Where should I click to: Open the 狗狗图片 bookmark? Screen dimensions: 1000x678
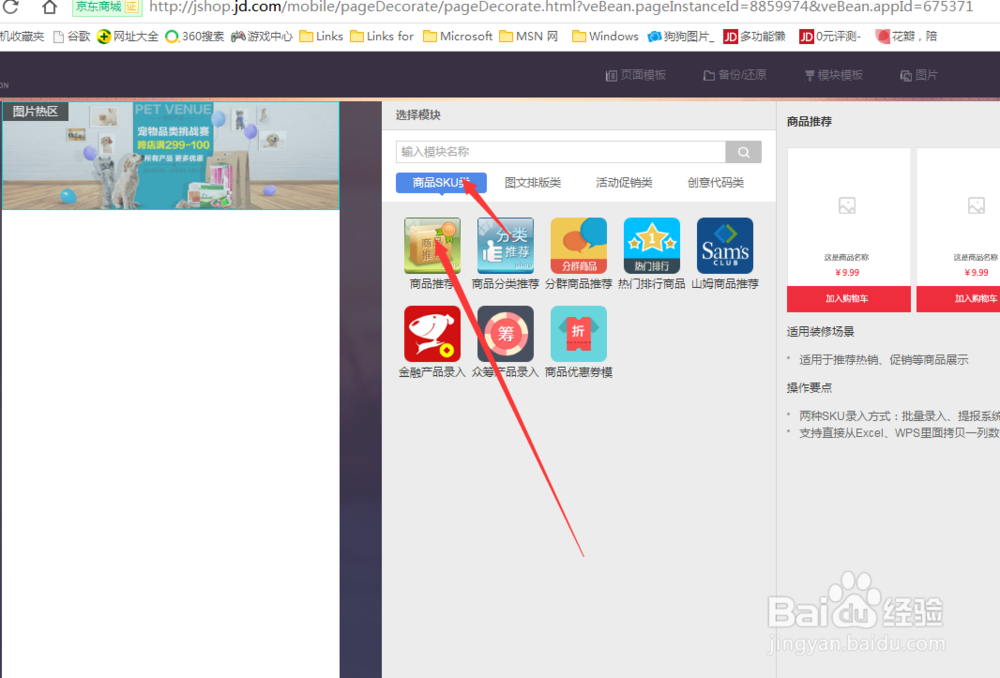[x=681, y=36]
